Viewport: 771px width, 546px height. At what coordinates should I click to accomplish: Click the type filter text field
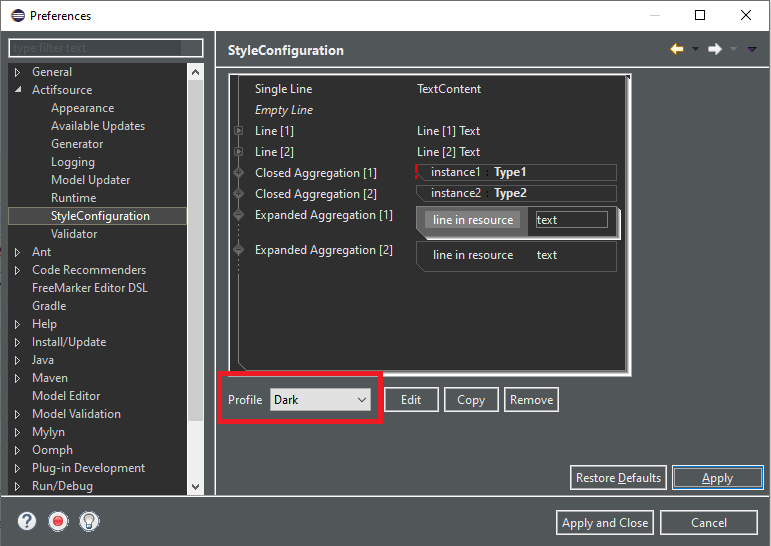tap(105, 48)
